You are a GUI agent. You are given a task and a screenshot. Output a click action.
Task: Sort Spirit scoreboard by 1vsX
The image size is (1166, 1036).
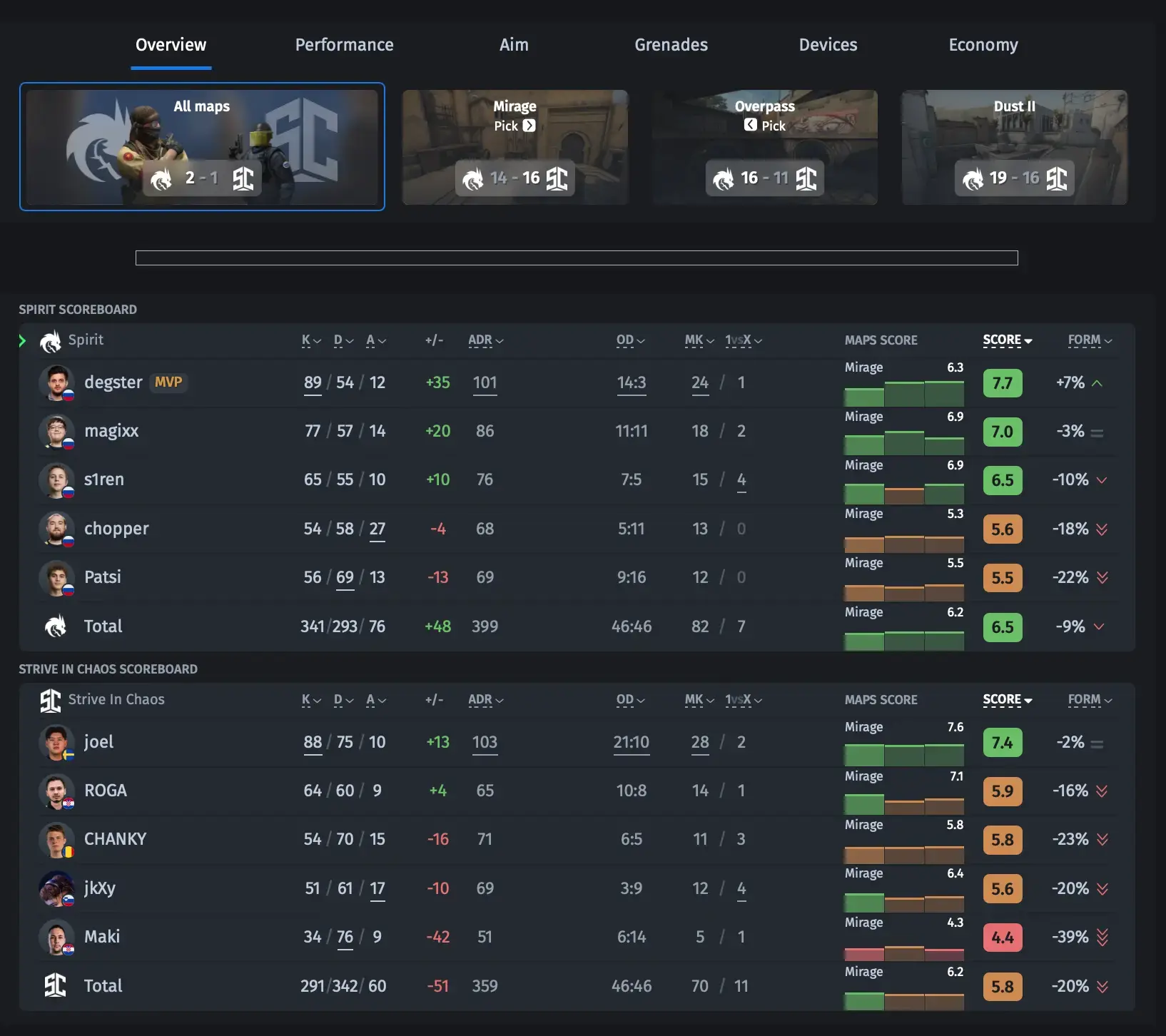point(744,340)
